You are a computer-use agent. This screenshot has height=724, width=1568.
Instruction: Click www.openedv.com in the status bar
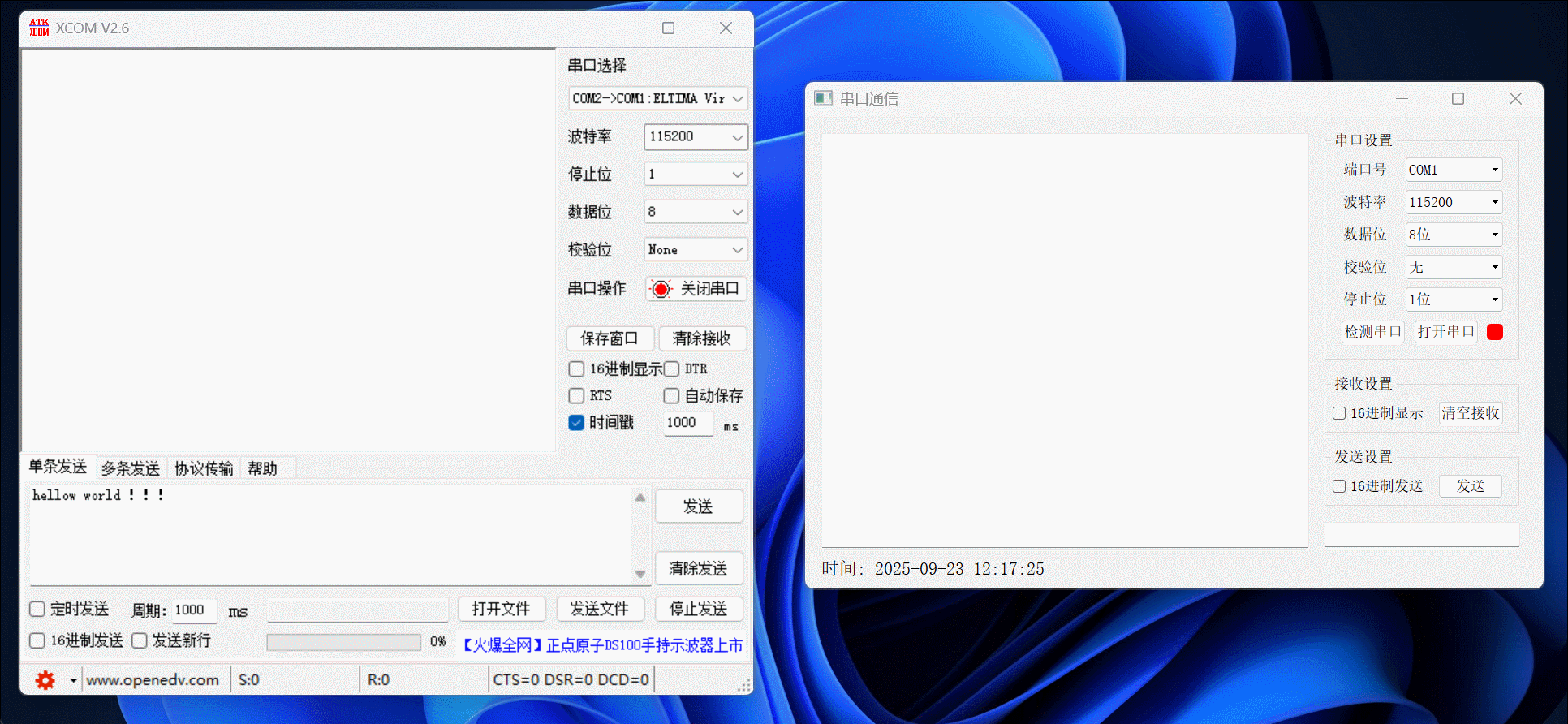[153, 680]
